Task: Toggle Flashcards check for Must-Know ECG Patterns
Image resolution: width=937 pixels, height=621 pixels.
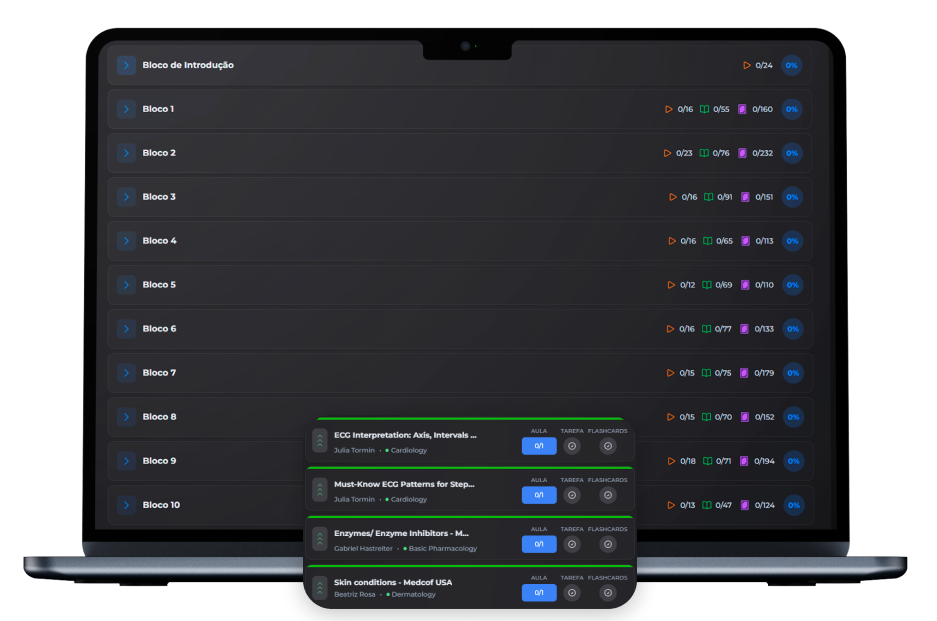Action: coord(608,495)
